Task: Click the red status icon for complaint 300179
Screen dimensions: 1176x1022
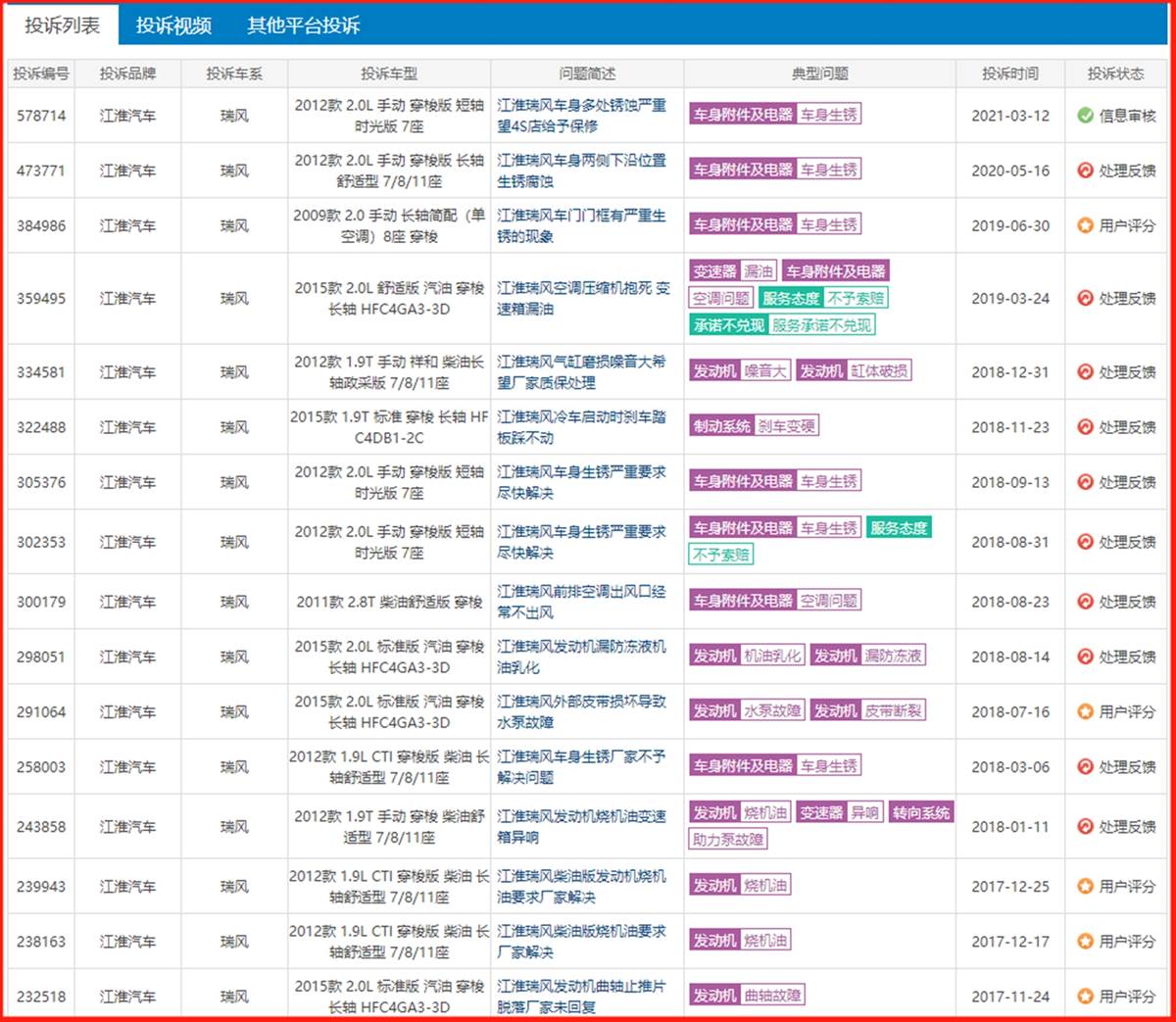Action: [1085, 602]
